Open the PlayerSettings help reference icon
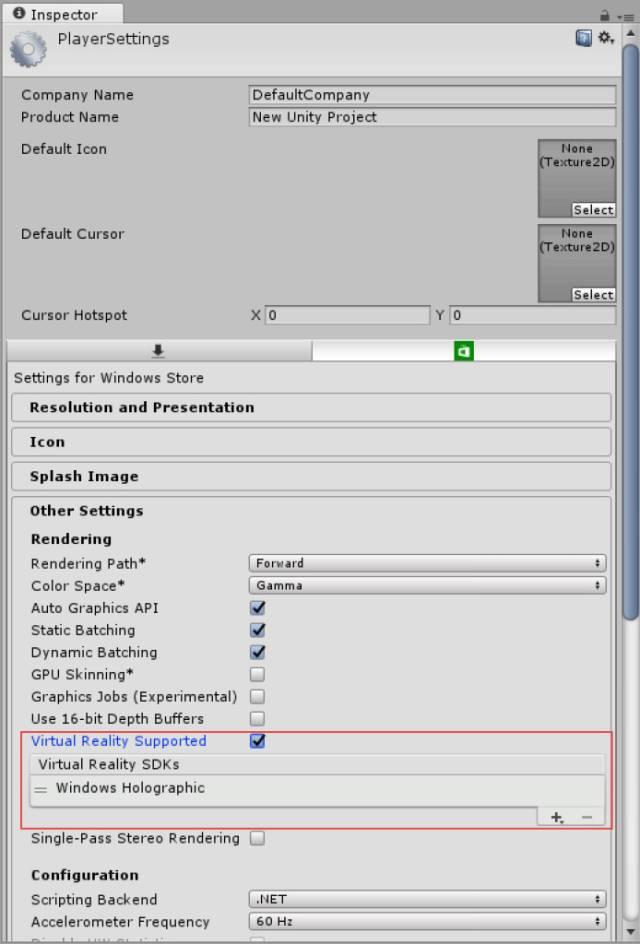Screen dimensions: 640x944 [x=584, y=38]
